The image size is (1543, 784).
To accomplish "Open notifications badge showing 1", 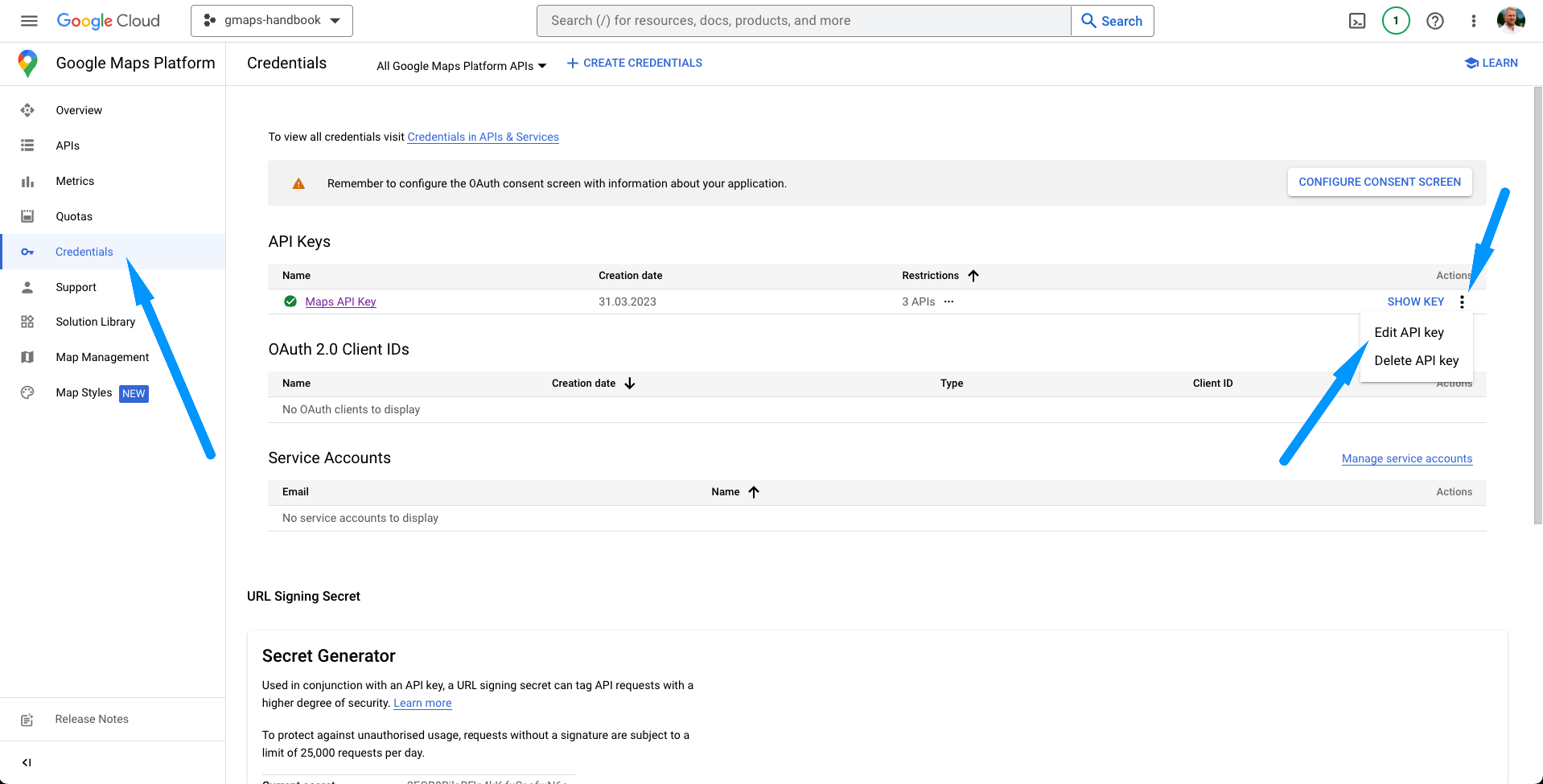I will pos(1396,21).
